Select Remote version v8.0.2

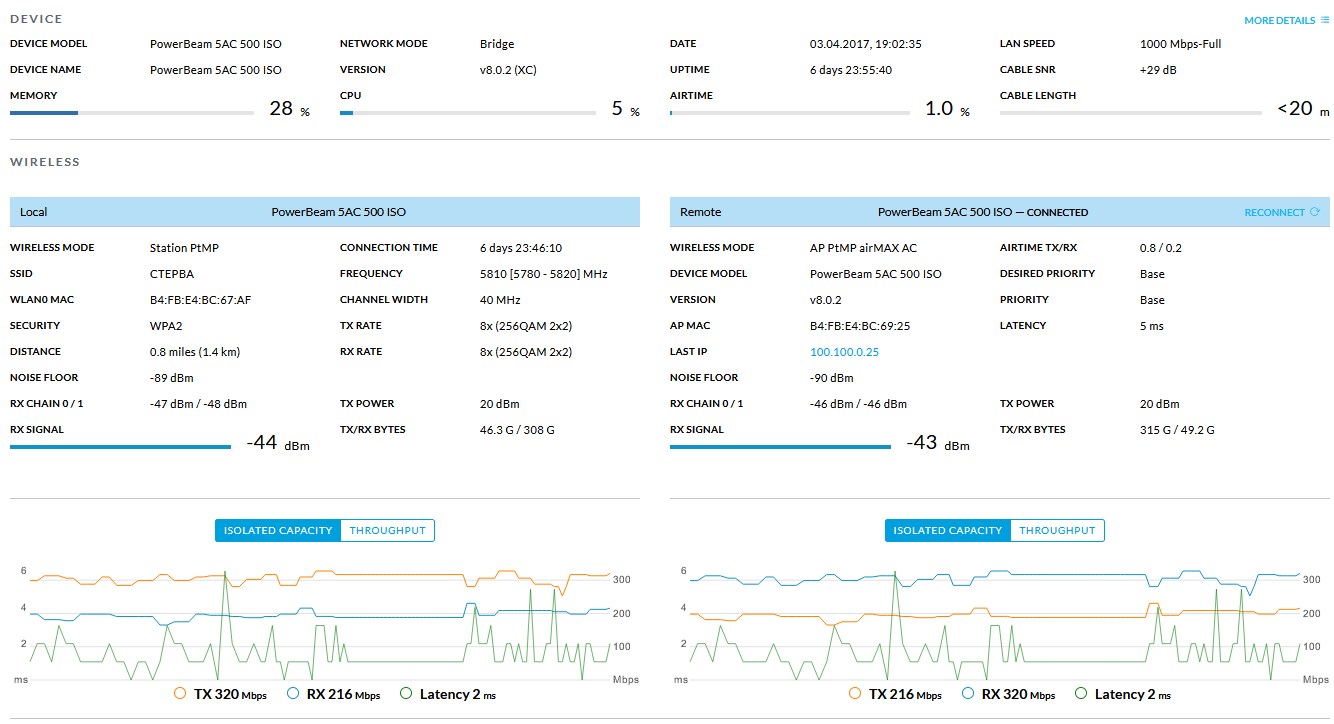[x=826, y=300]
